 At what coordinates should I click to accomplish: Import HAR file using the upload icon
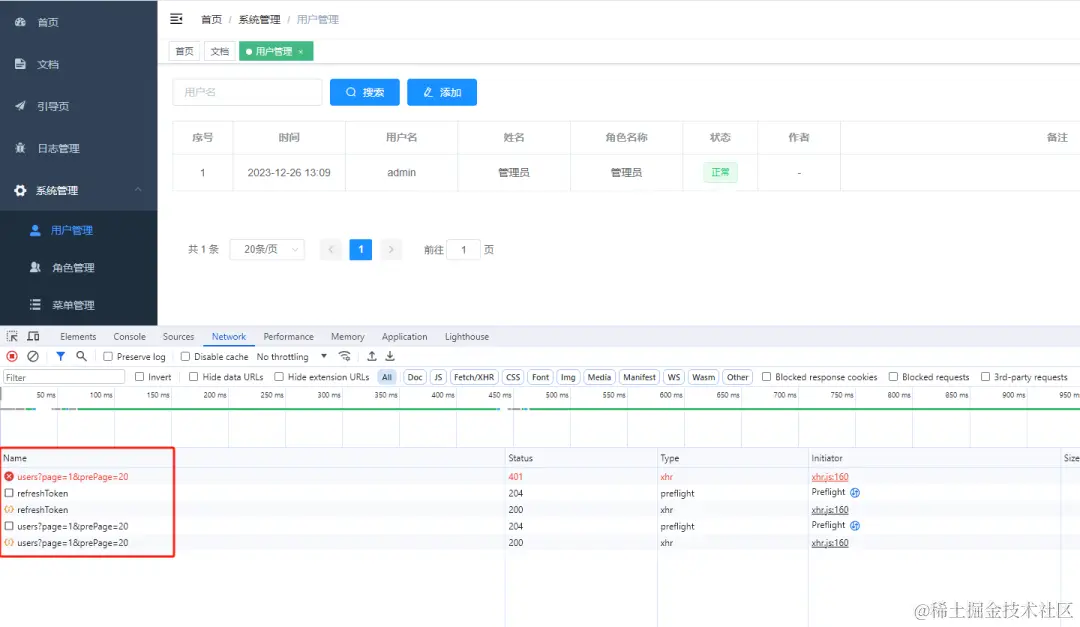click(371, 356)
